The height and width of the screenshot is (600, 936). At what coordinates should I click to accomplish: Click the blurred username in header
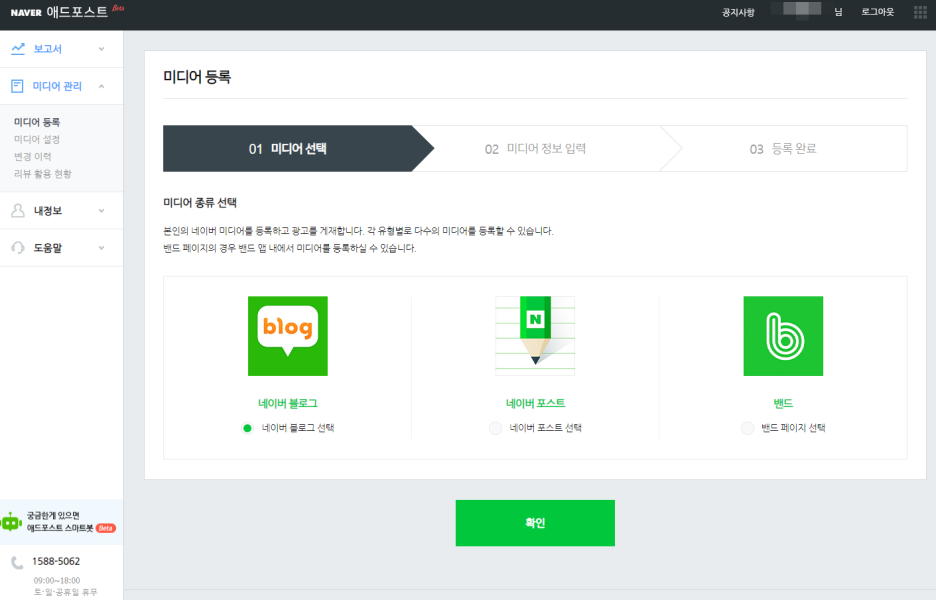click(x=796, y=10)
